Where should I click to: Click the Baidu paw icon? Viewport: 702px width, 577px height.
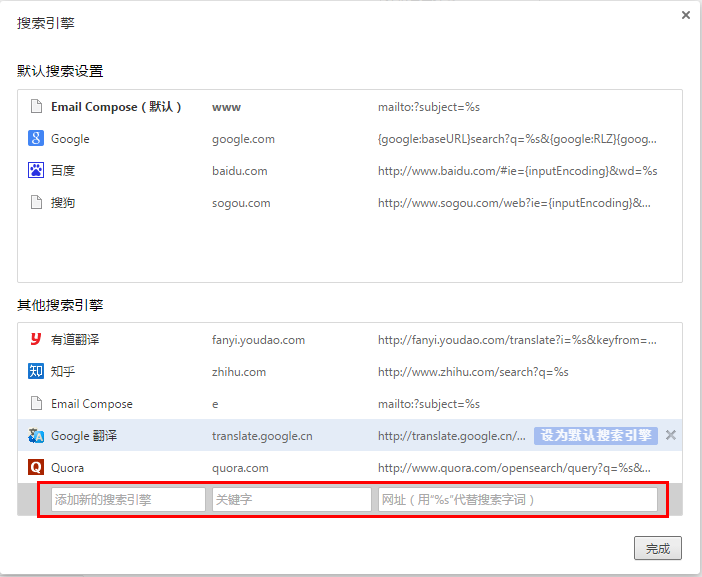click(36, 171)
